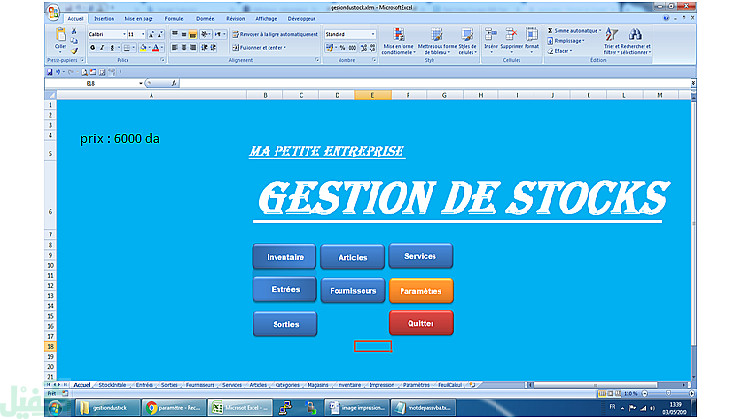Open the Mise en page tab
This screenshot has height=419, width=741.
click(x=138, y=19)
